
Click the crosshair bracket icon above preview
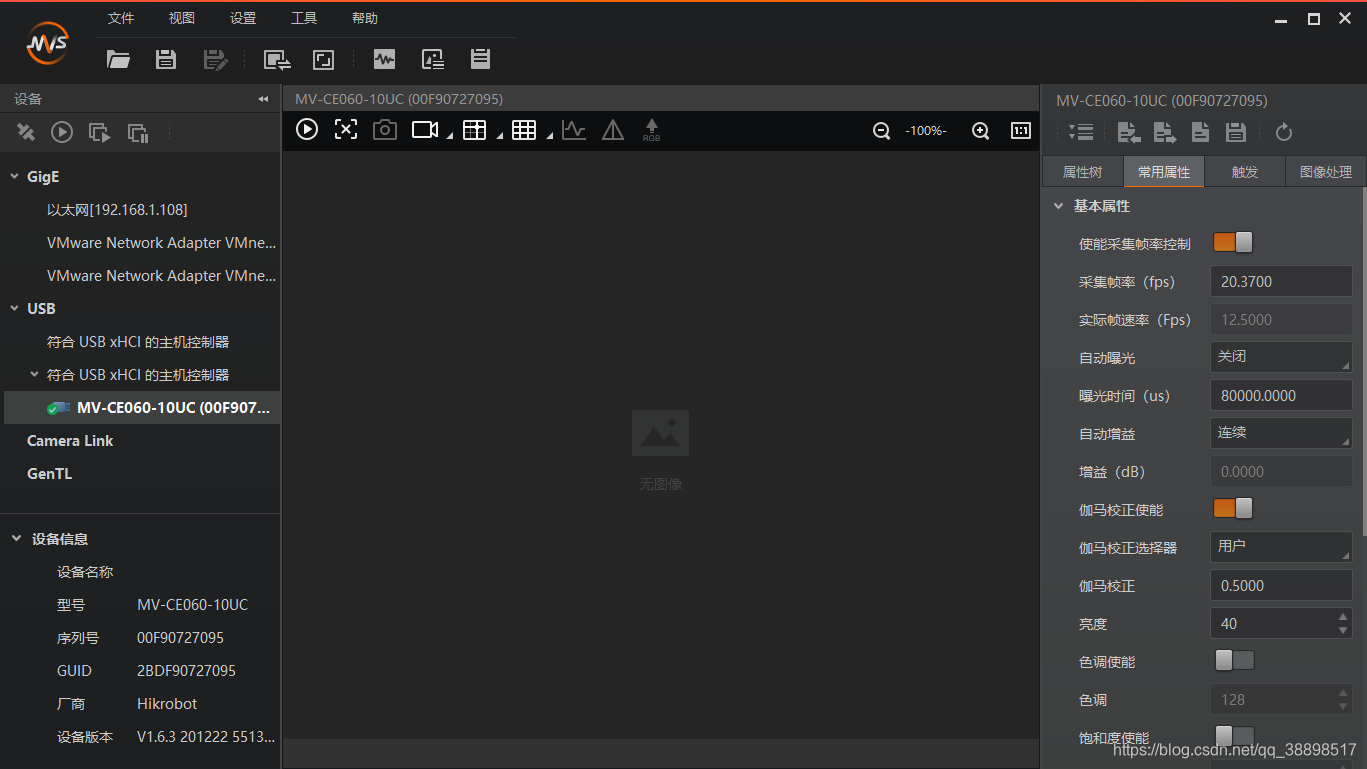tap(346, 129)
